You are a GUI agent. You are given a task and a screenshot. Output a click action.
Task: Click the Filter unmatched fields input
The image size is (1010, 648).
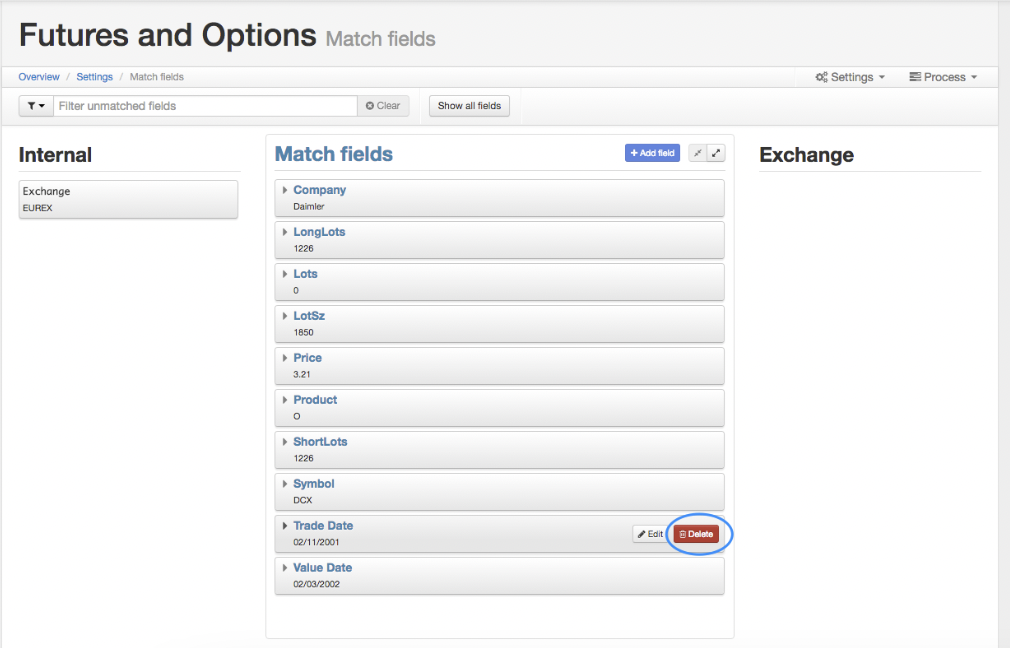(x=205, y=106)
